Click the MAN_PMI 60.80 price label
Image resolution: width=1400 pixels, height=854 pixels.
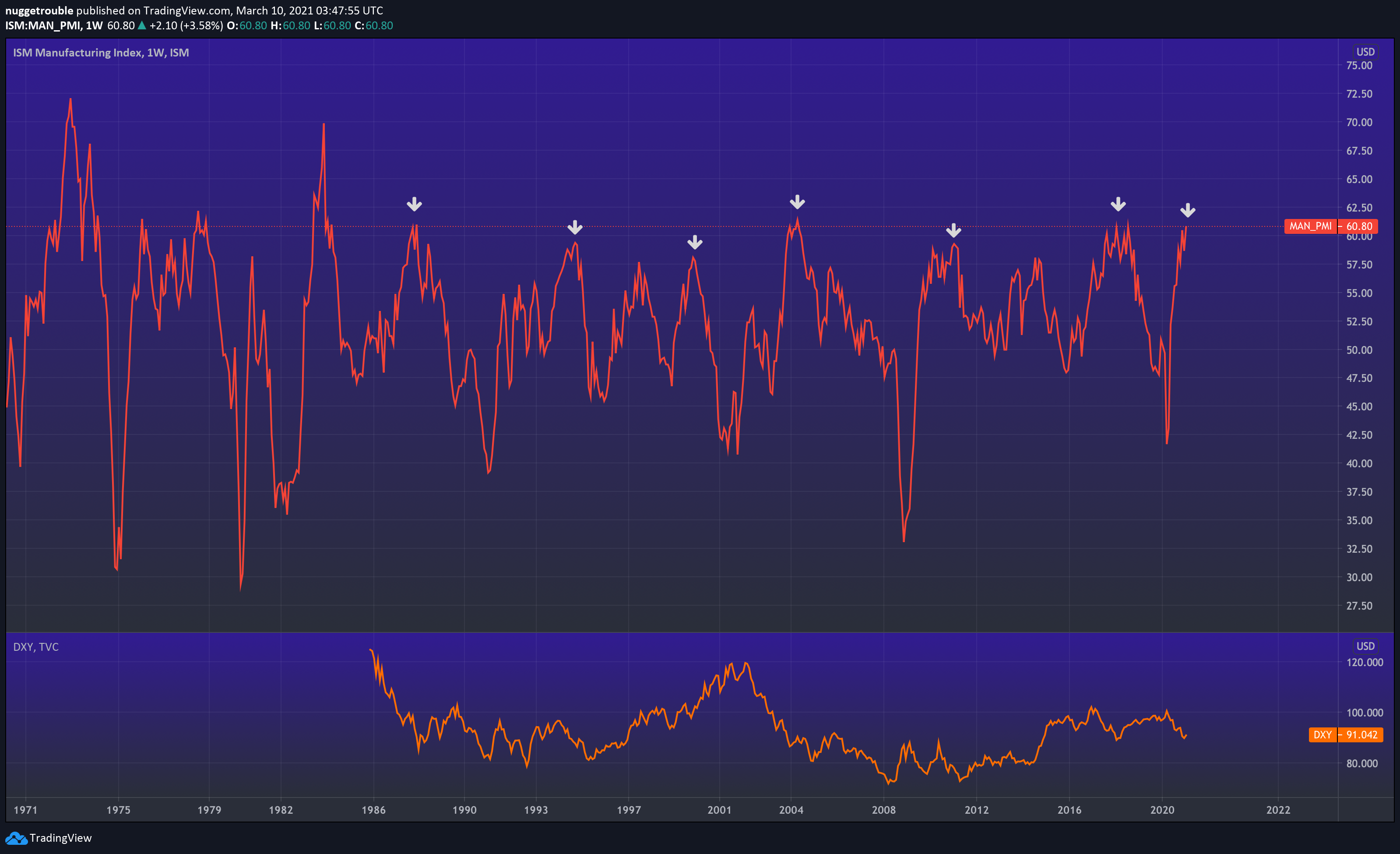click(1331, 226)
